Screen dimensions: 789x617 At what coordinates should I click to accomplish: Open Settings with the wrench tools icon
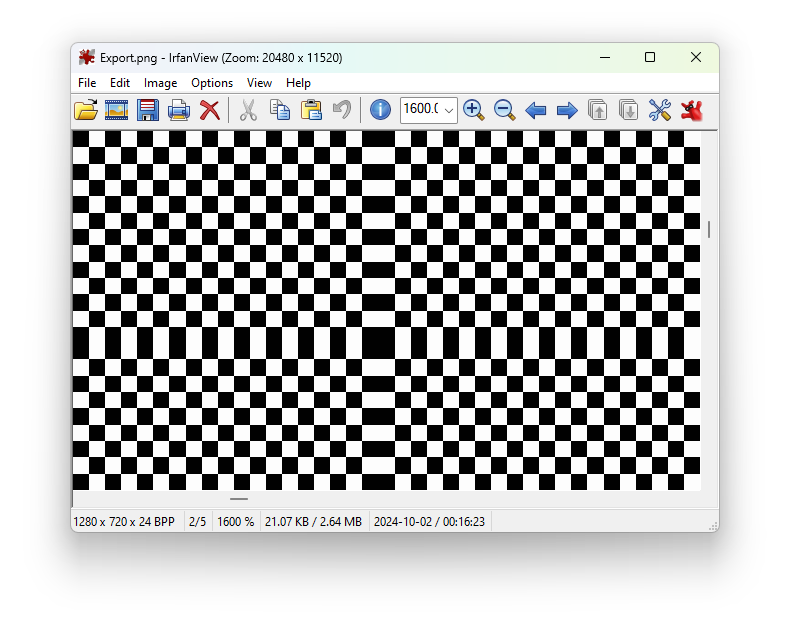(x=660, y=110)
